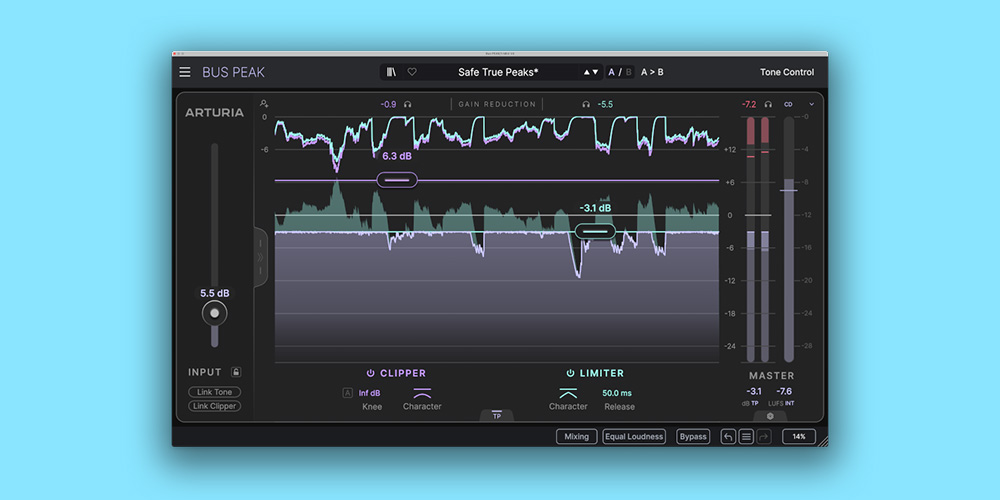Toggle the Limiter power button
The image size is (1000, 500).
click(570, 373)
